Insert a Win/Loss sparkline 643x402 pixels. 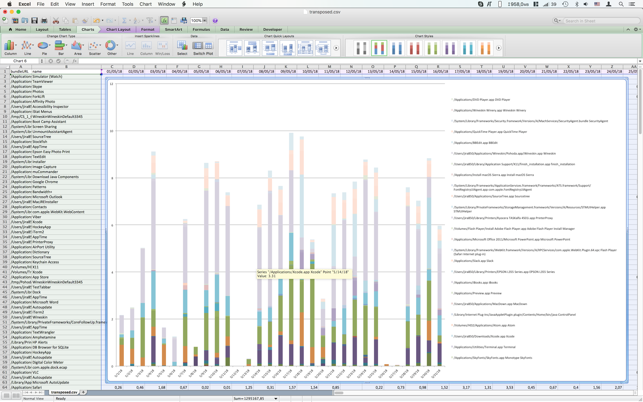point(162,47)
